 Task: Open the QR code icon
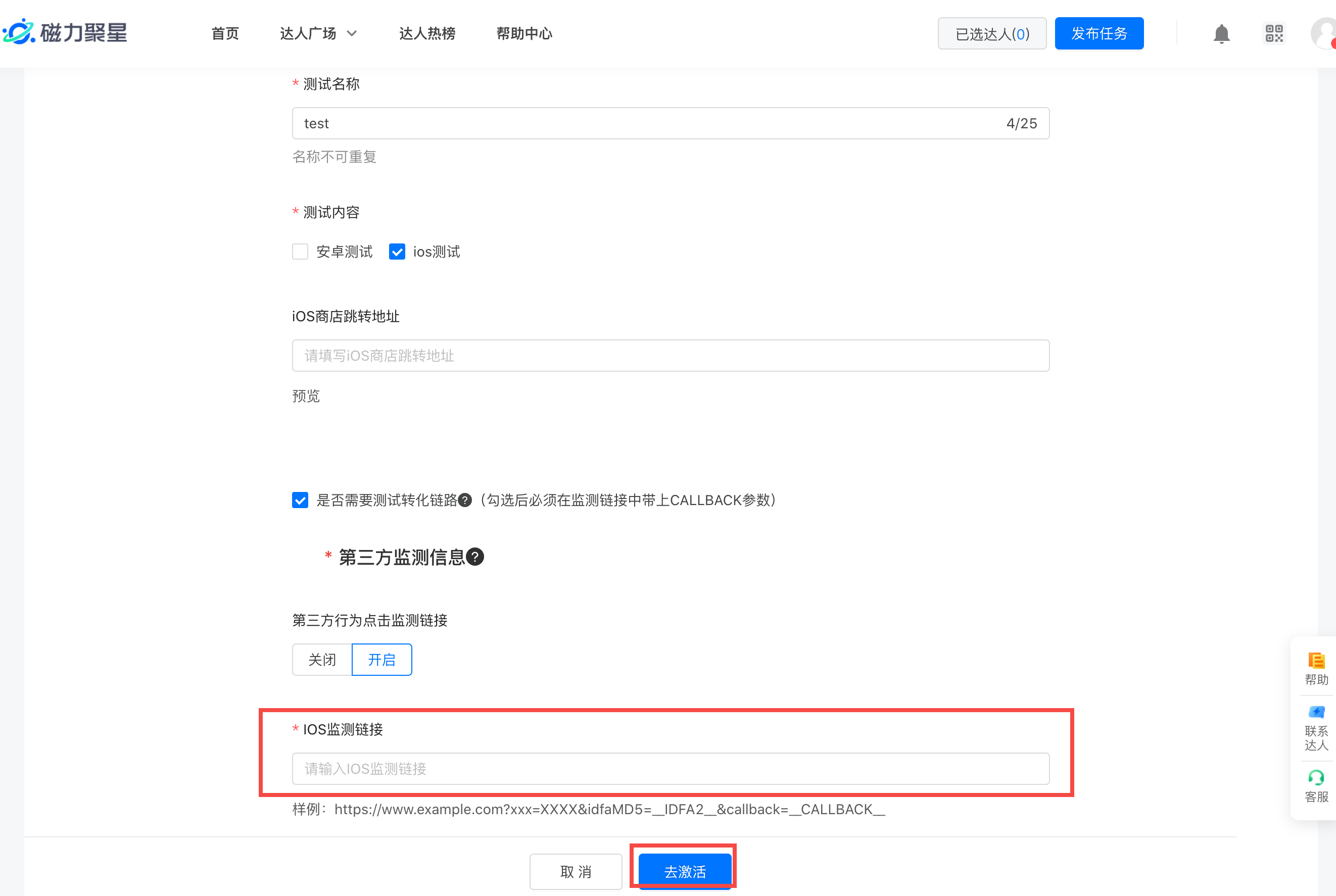click(x=1274, y=34)
